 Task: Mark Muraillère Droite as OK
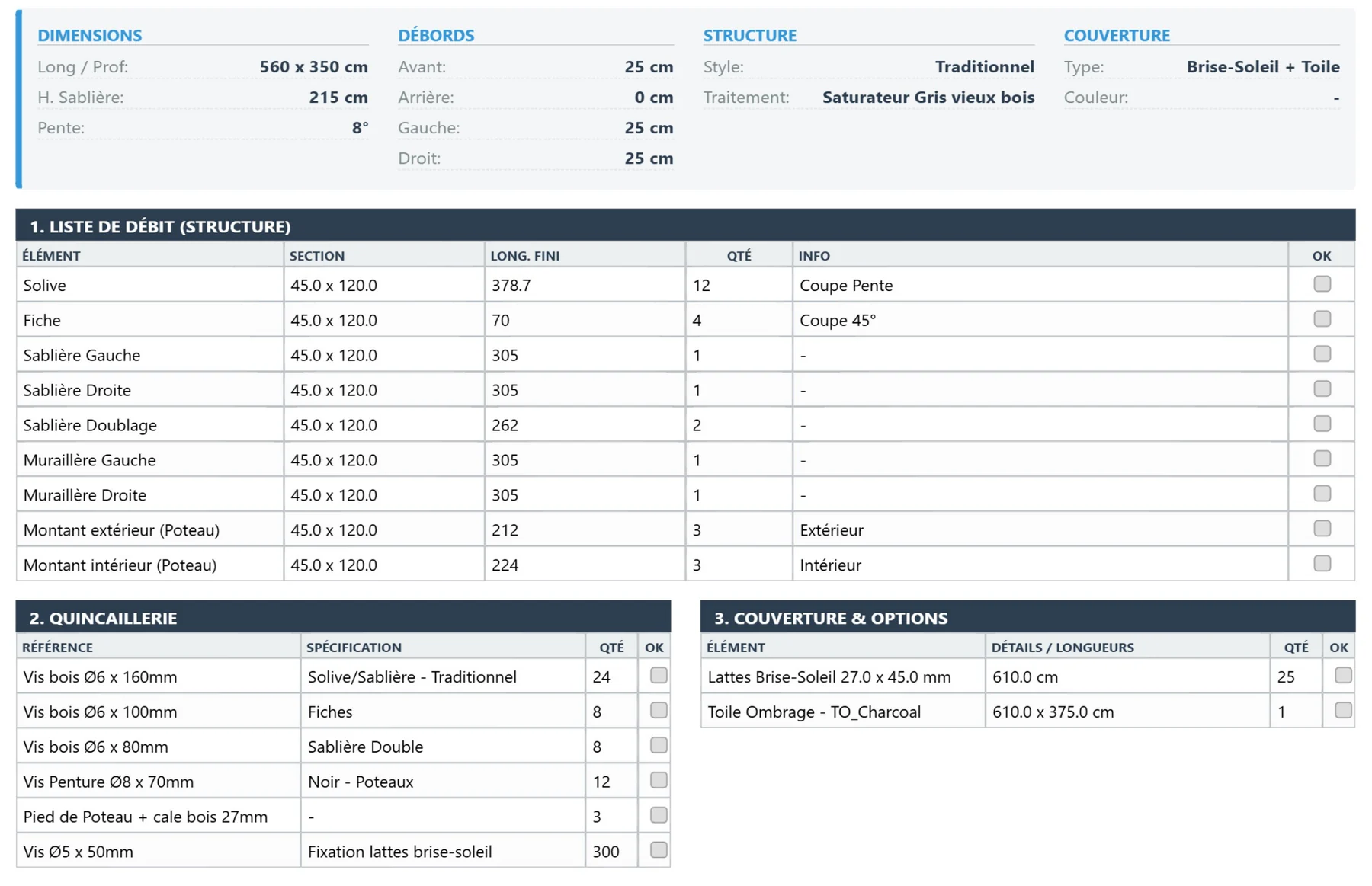[1322, 494]
